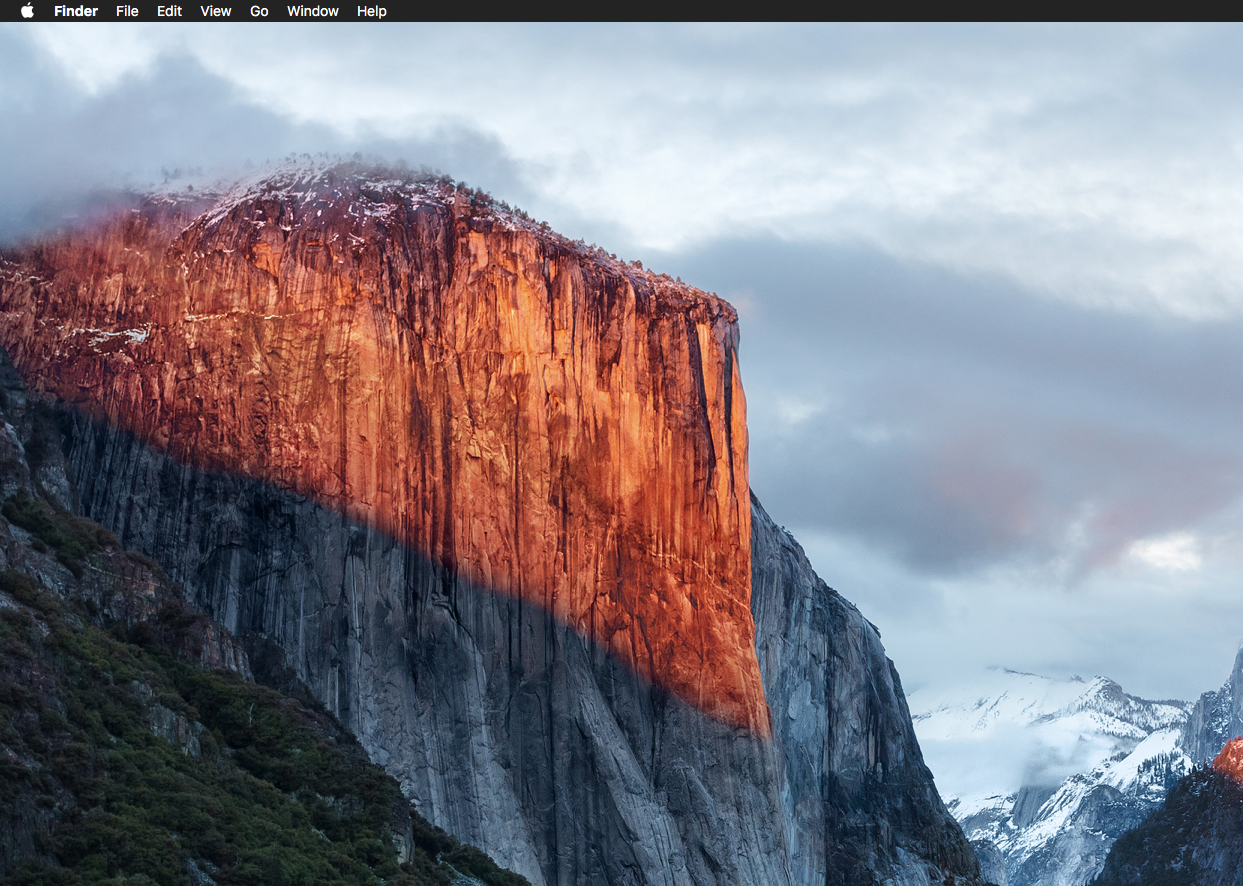Open the Help menu
The height and width of the screenshot is (886, 1243).
[x=372, y=11]
